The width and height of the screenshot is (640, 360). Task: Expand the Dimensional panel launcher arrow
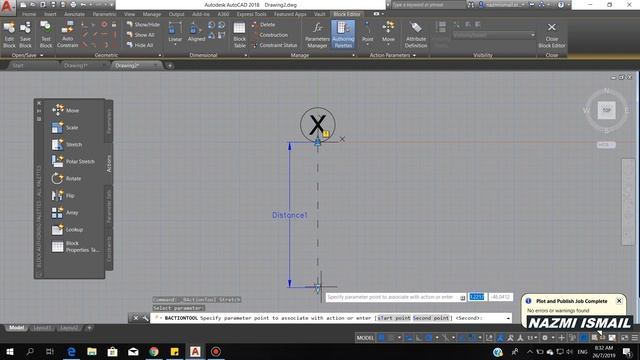click(245, 55)
